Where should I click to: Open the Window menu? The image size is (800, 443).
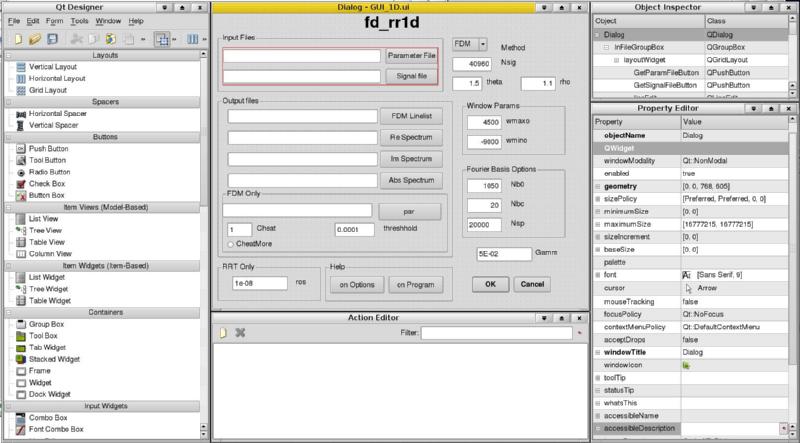pyautogui.click(x=108, y=21)
